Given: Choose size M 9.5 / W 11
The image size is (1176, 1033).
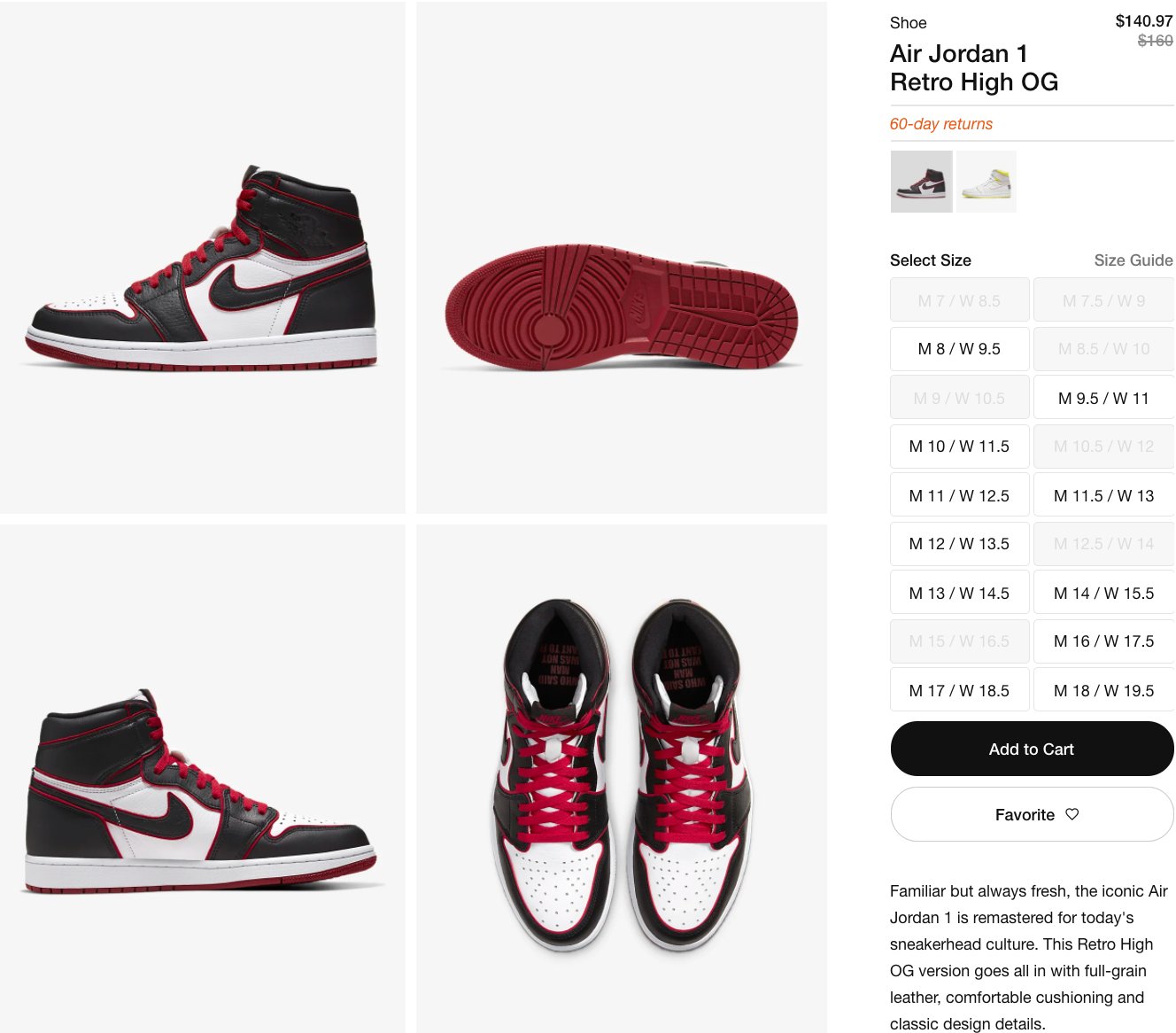Looking at the screenshot, I should point(1103,398).
